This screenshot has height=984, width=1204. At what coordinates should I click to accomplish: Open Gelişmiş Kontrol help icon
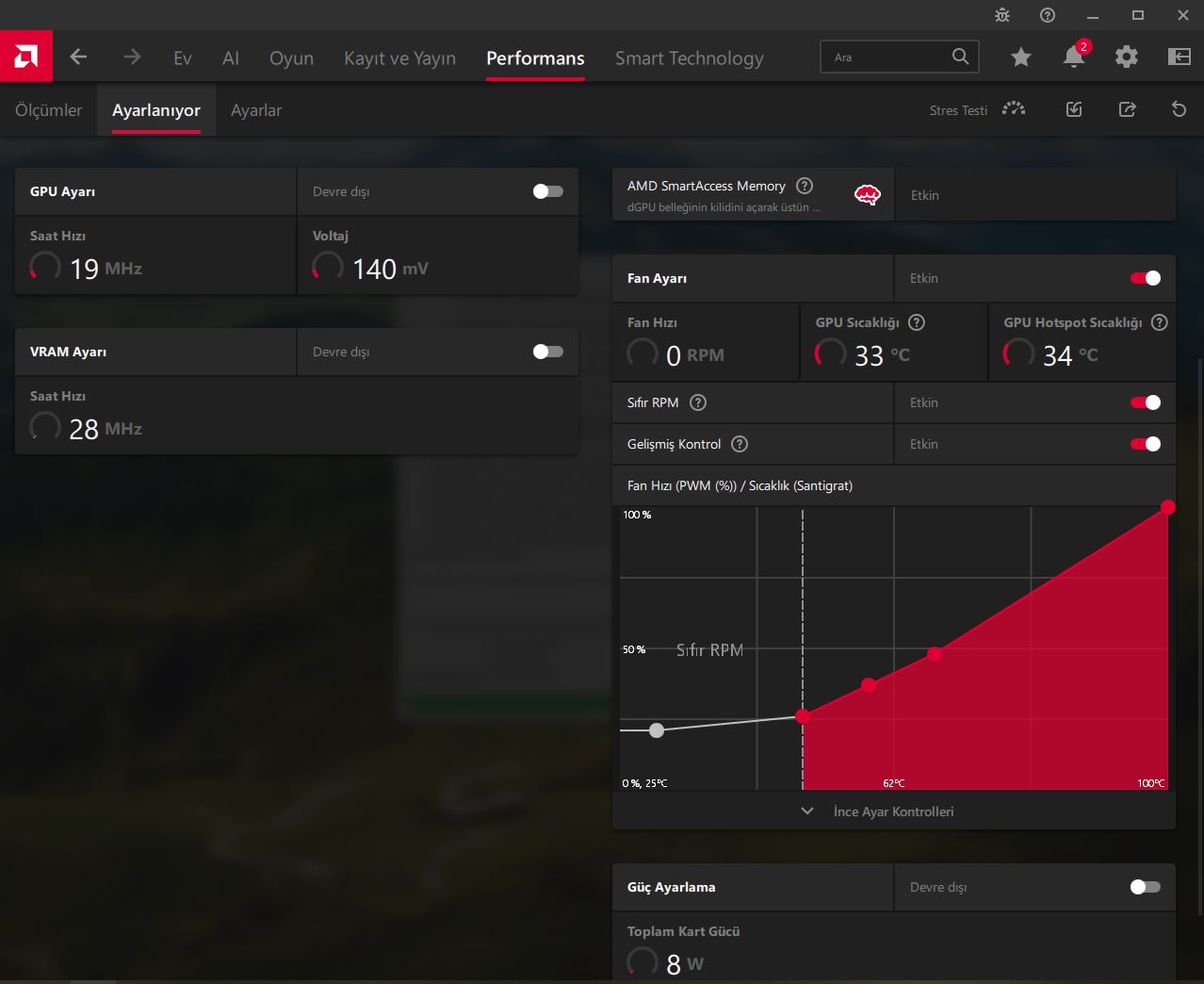point(740,444)
